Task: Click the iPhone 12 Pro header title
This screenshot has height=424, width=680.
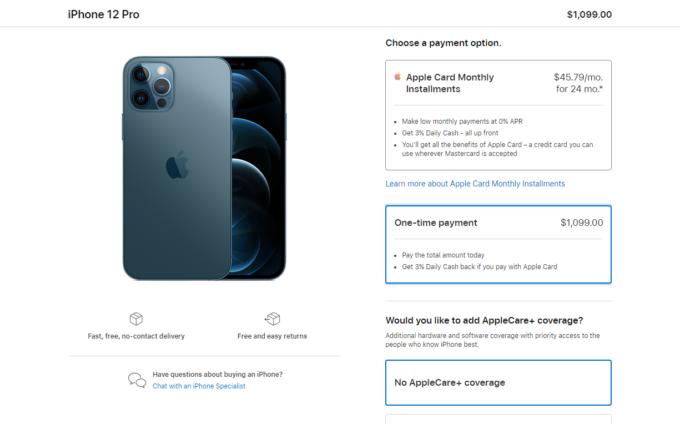Action: pos(103,14)
